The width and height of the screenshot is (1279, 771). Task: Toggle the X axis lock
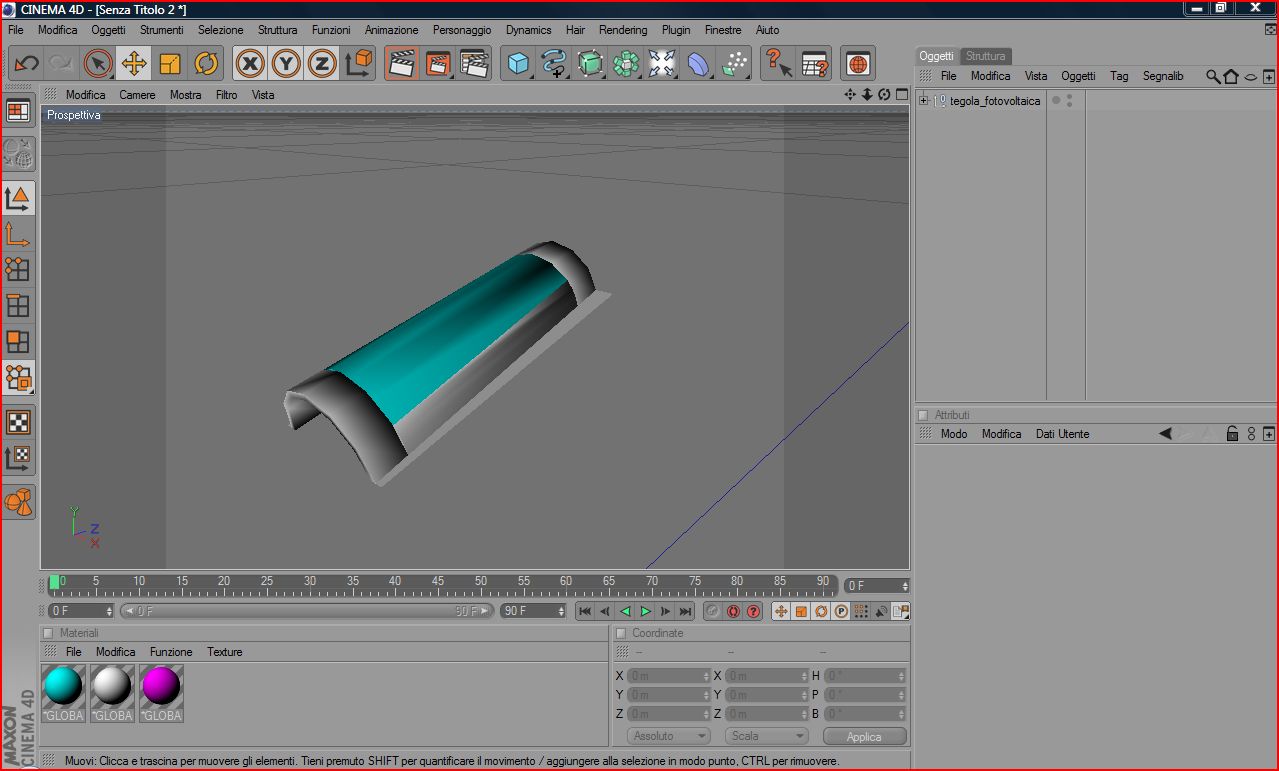250,64
